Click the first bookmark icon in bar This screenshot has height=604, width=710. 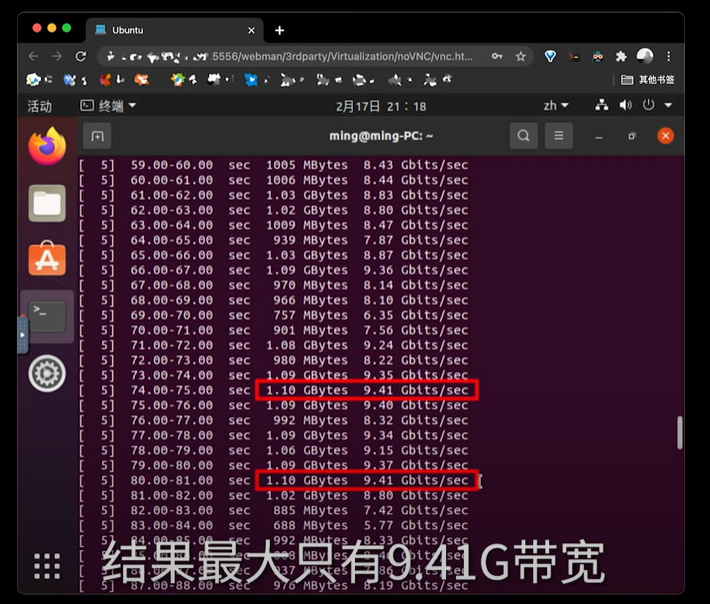34,80
